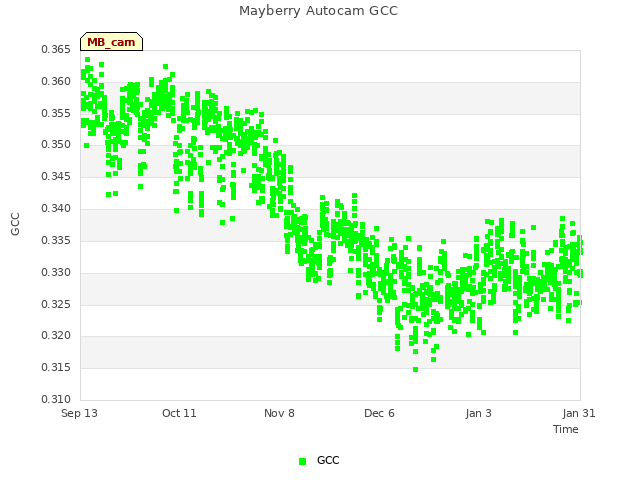
Task: Click the 0.345 y-axis value
Action: coord(56,176)
